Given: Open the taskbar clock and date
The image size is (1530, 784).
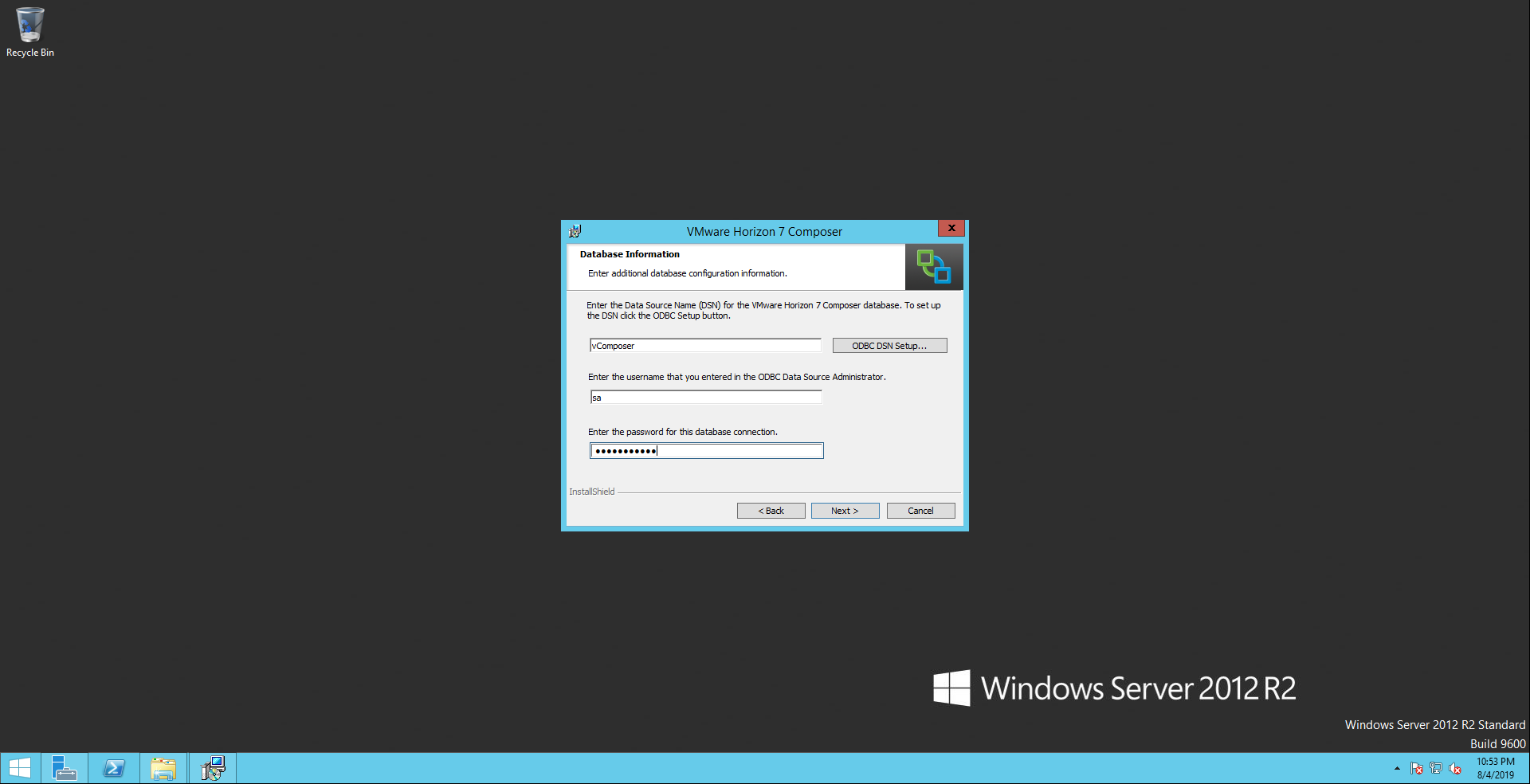Looking at the screenshot, I should pyautogui.click(x=1495, y=768).
